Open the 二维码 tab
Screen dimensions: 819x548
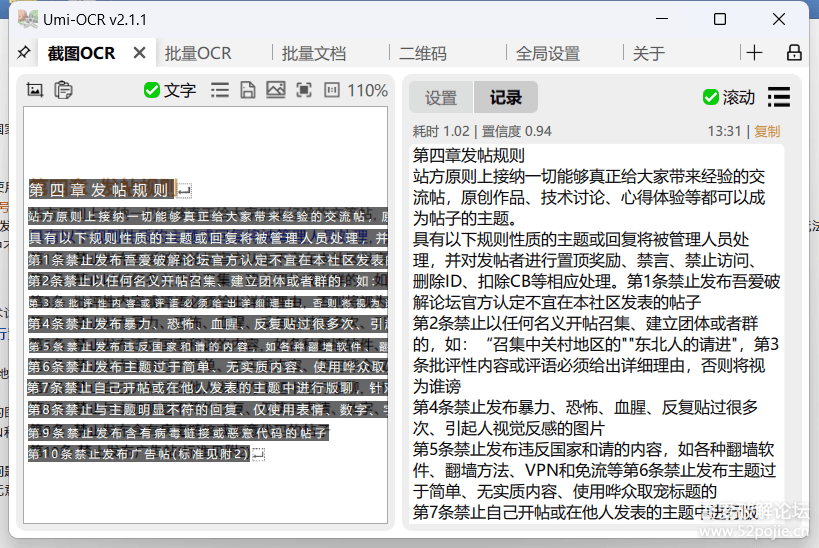click(x=422, y=54)
